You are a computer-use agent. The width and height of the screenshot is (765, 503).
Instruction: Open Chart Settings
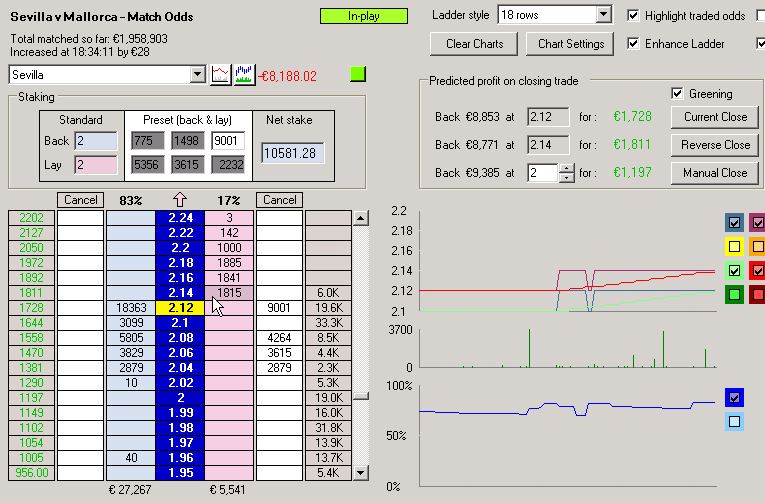coord(571,44)
